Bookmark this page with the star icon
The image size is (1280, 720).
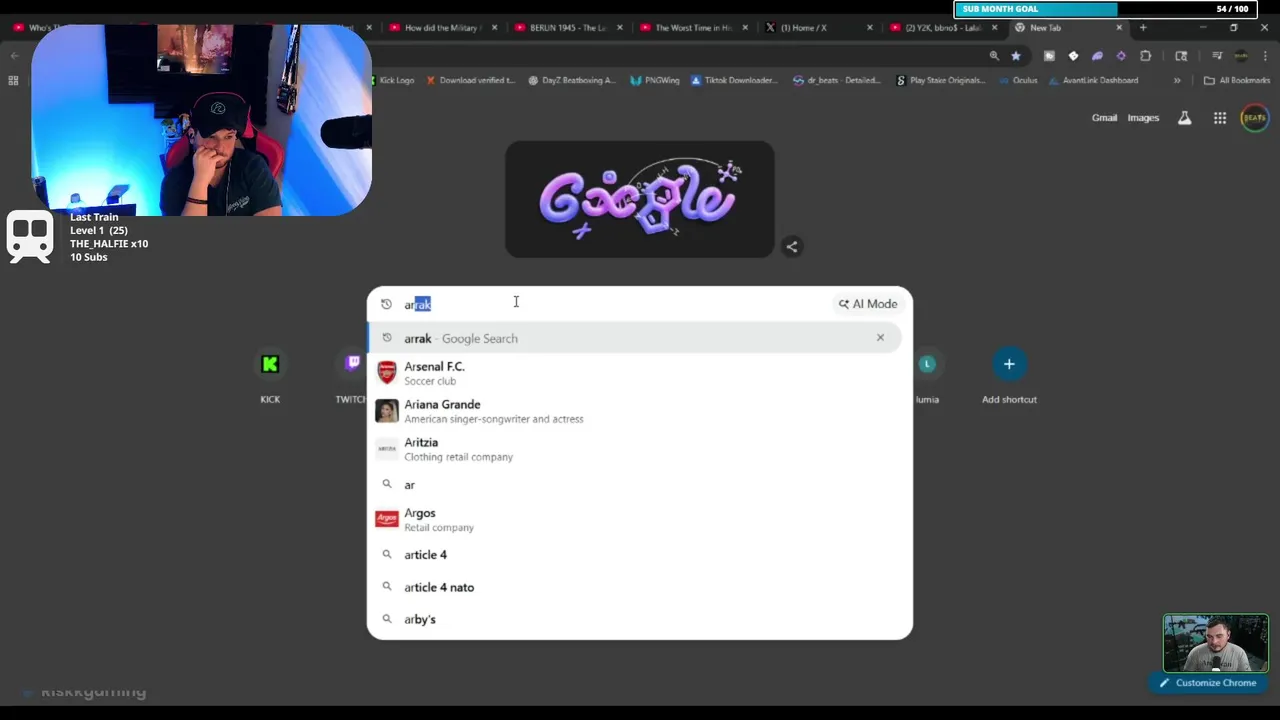1016,56
